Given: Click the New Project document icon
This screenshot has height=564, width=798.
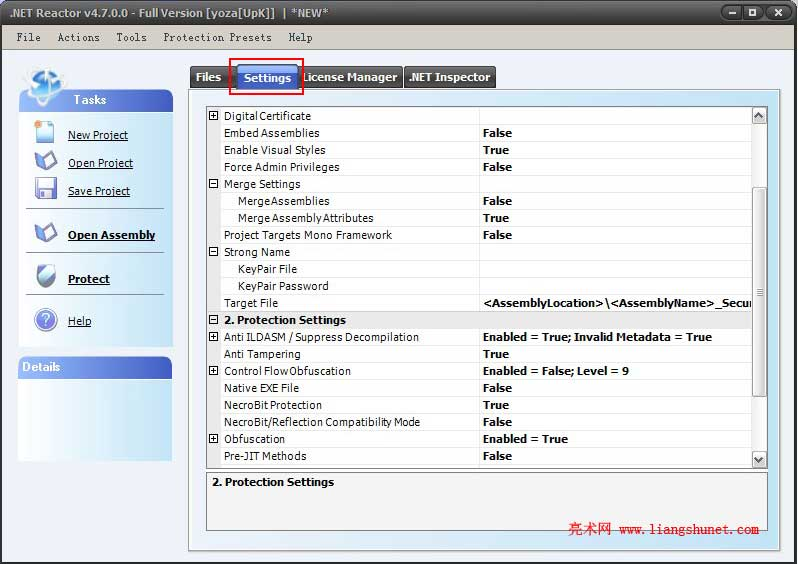Looking at the screenshot, I should 45,132.
